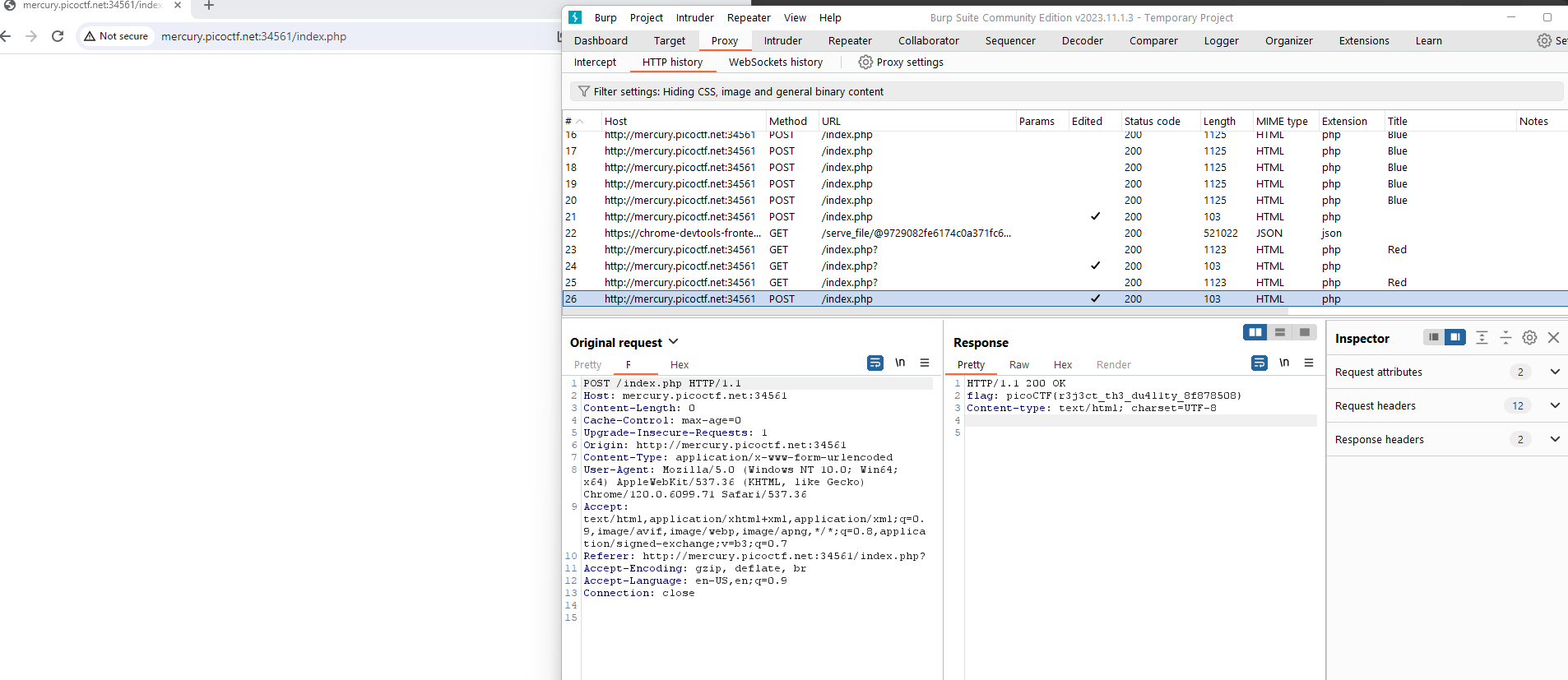The width and height of the screenshot is (1568, 680).
Task: Switch to the Logger tab
Action: pos(1222,40)
